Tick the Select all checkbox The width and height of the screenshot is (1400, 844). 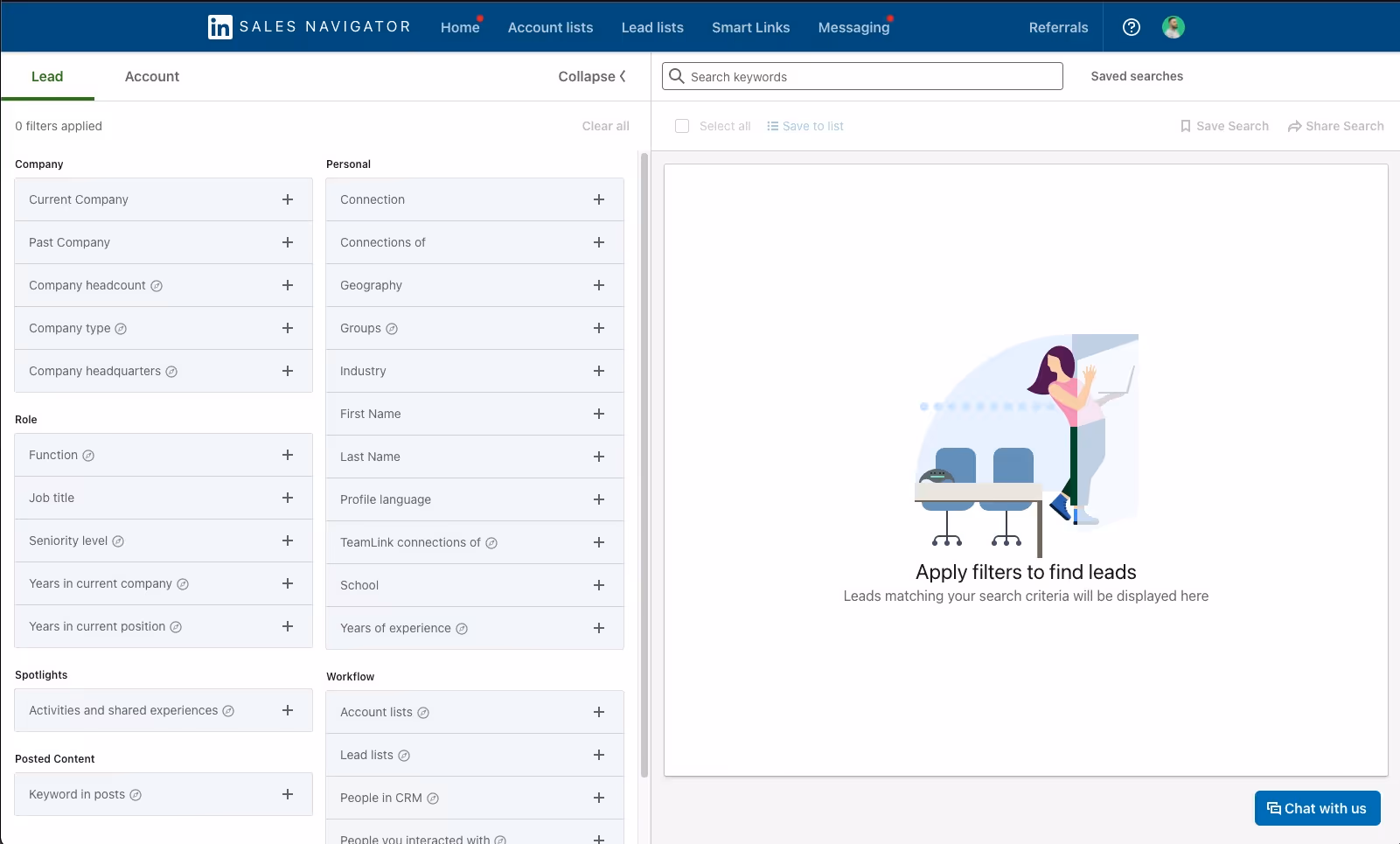(682, 126)
